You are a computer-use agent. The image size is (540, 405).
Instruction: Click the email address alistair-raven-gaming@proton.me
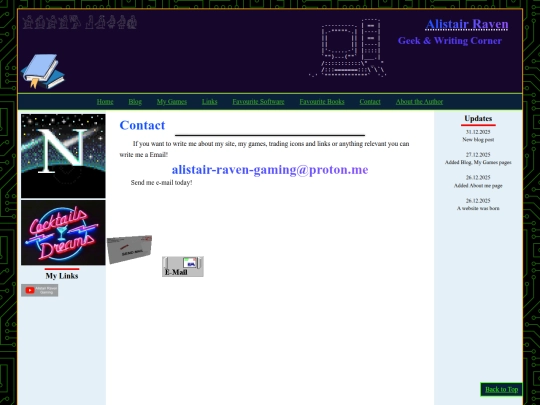click(270, 170)
